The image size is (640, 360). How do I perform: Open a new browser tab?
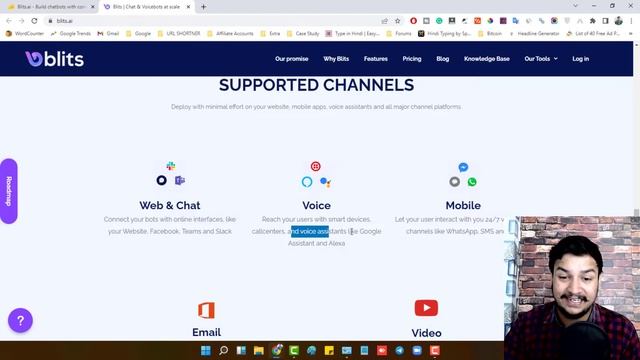(203, 7)
